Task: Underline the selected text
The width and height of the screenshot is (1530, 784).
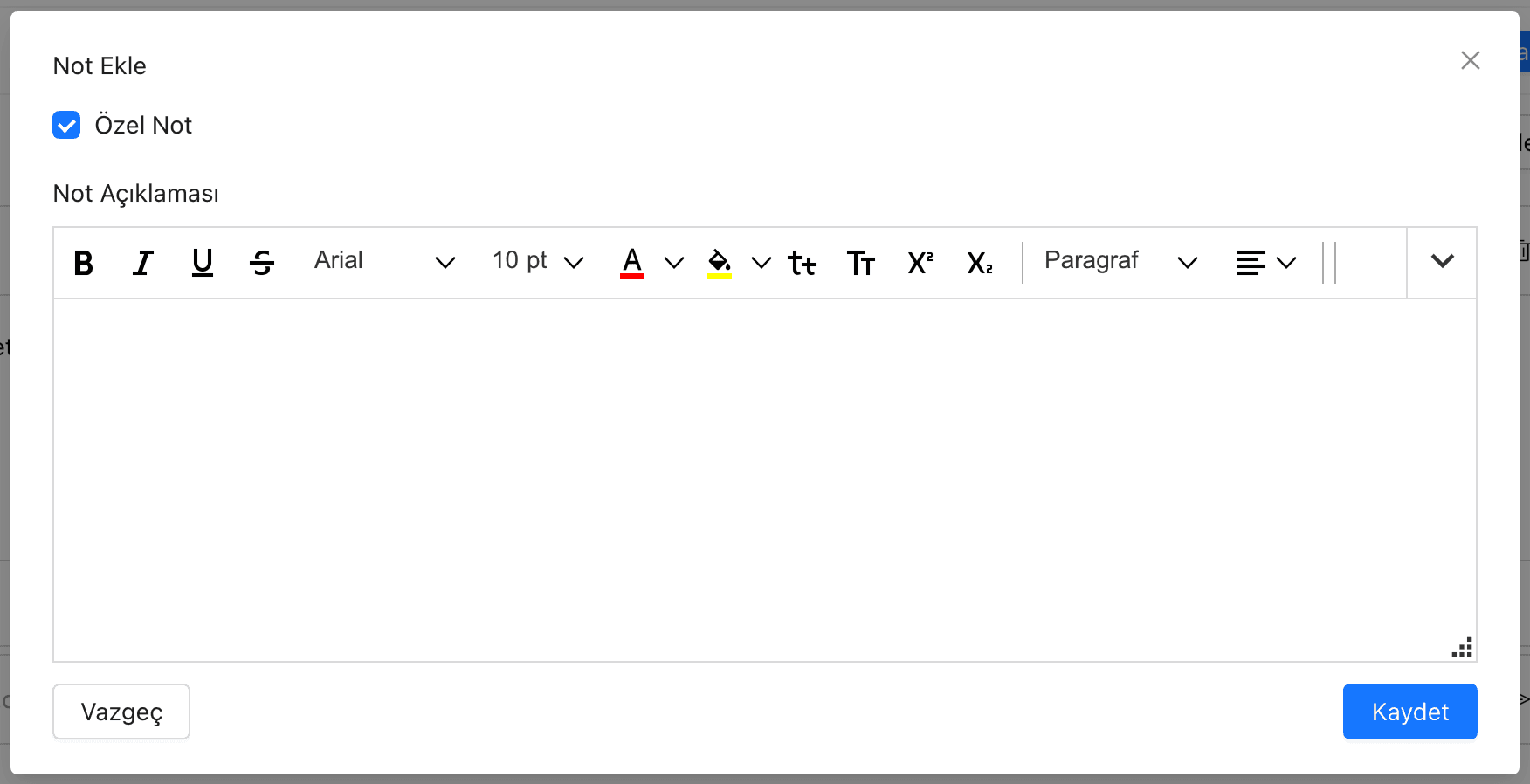Action: coord(203,262)
